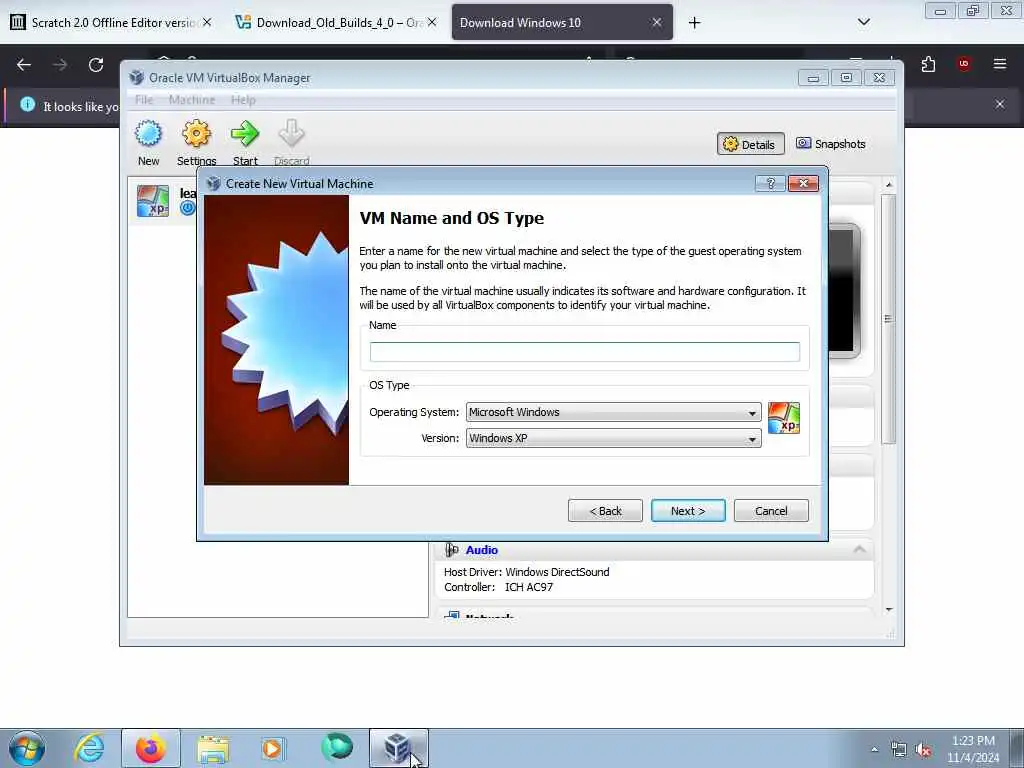
Task: Click the browser forward arrow
Action: pyautogui.click(x=60, y=65)
